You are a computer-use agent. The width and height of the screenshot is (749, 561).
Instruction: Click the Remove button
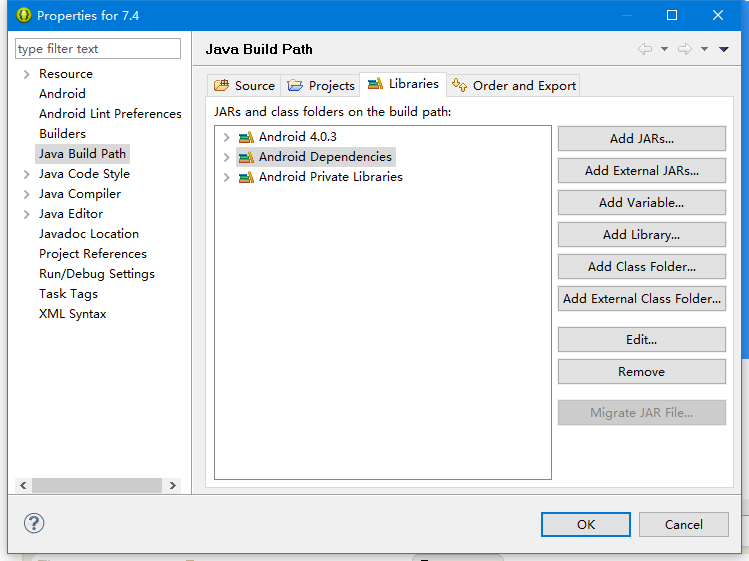click(x=642, y=372)
